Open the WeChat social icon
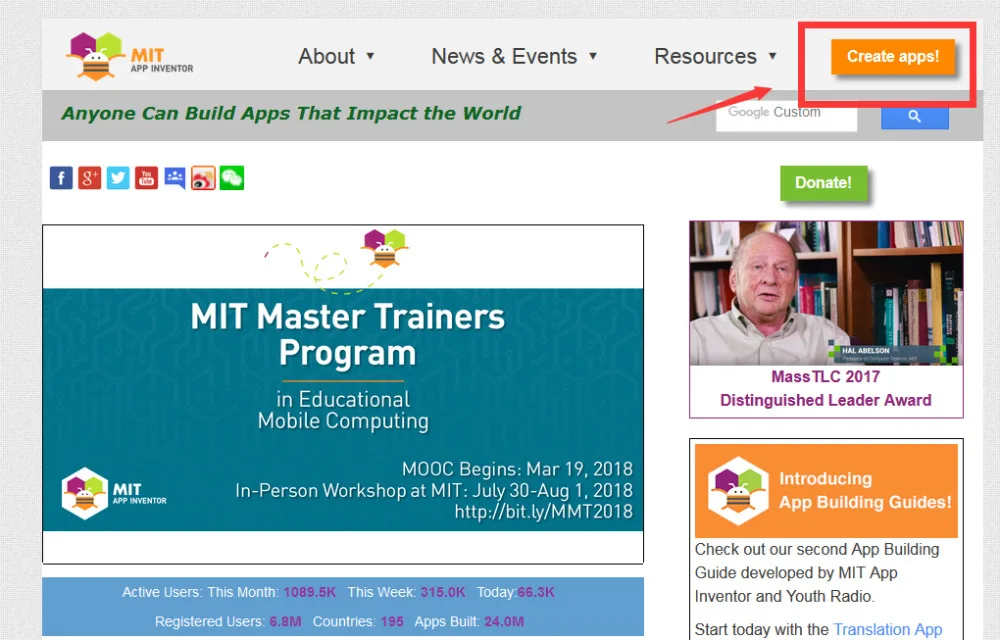The image size is (1000, 640). coord(232,178)
